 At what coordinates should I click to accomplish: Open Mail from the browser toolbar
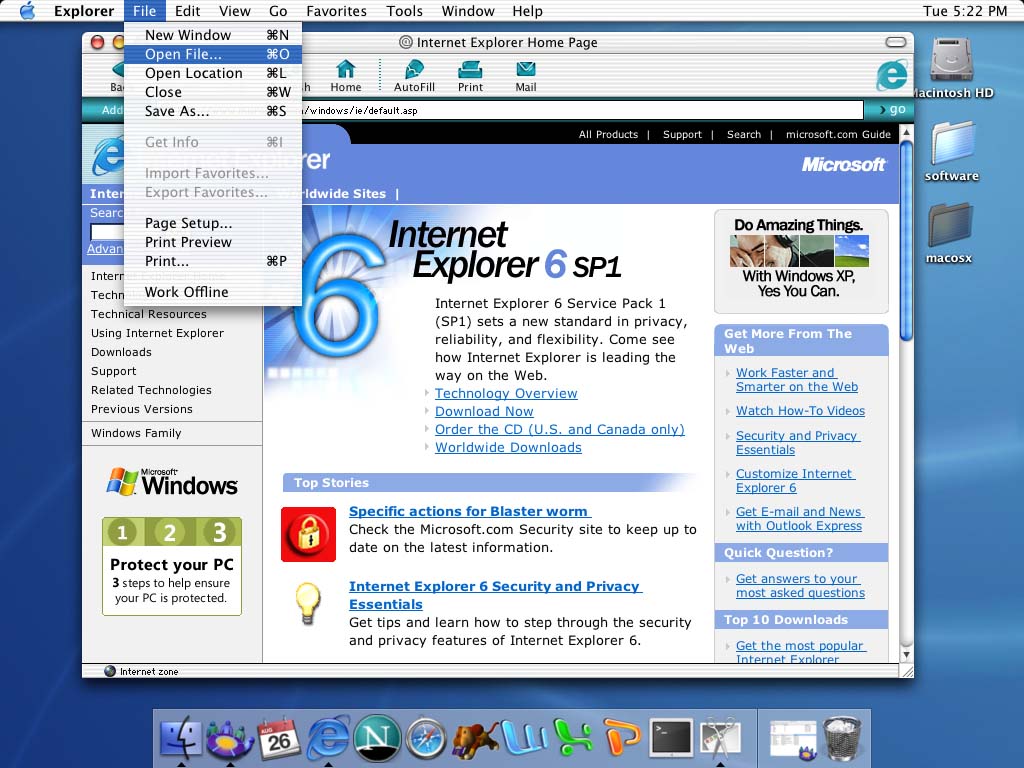[x=525, y=74]
